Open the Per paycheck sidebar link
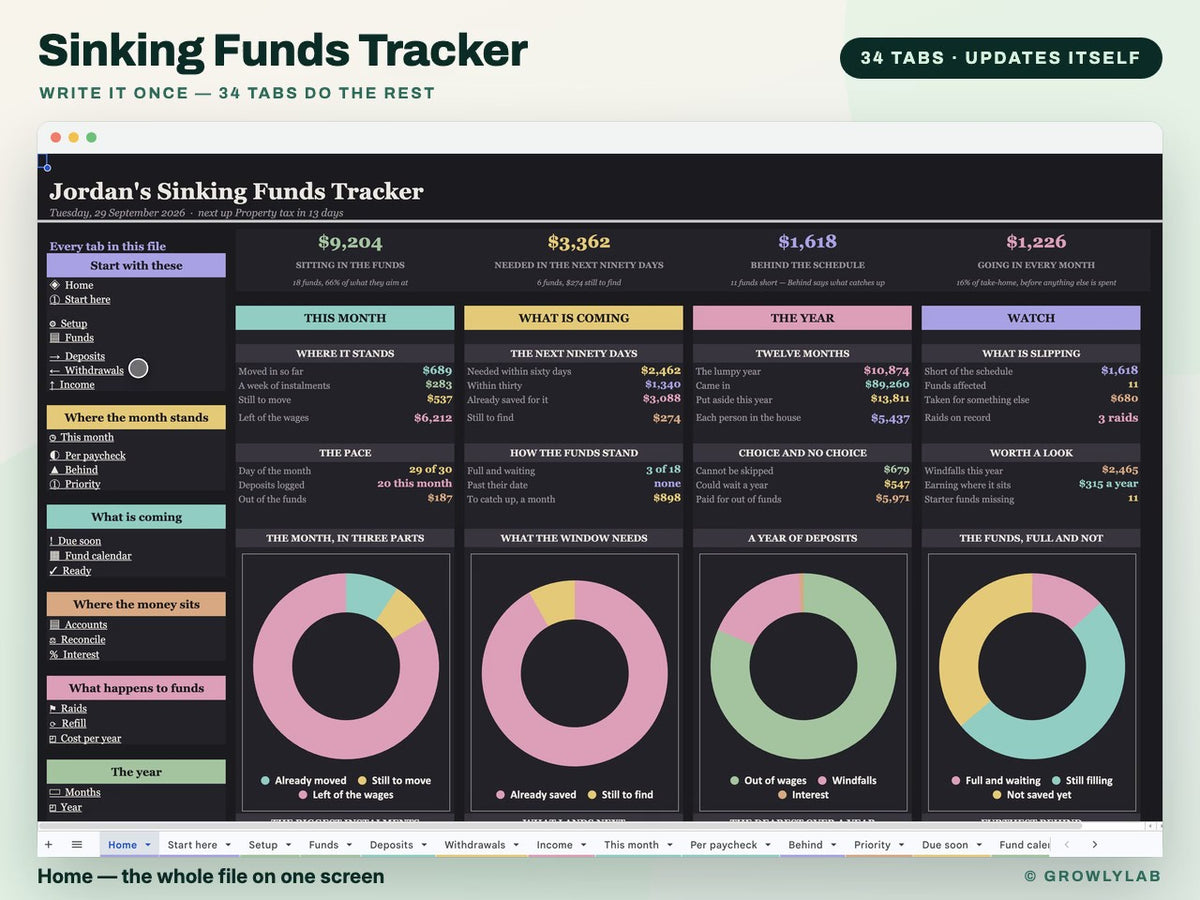 coord(87,455)
